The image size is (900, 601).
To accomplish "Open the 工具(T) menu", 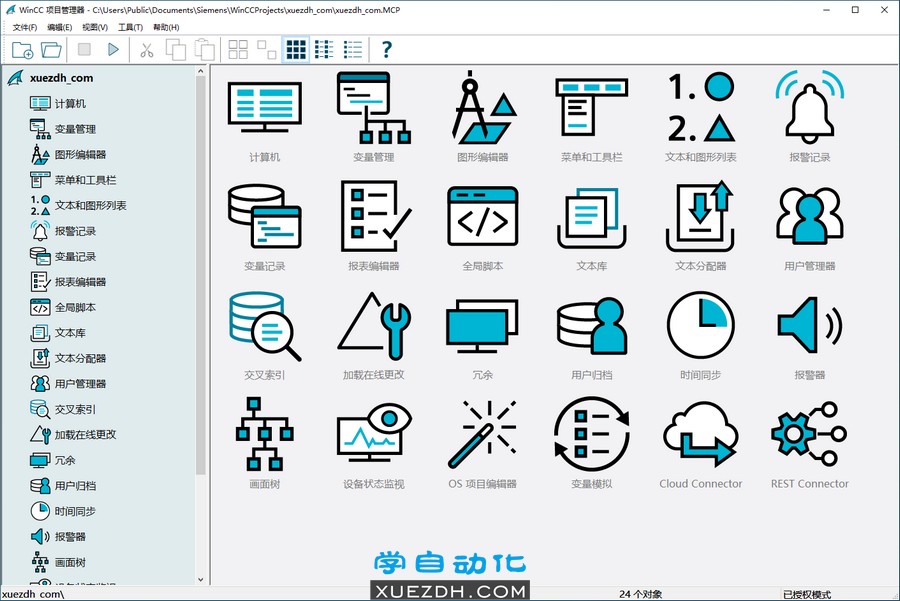I will pos(130,27).
